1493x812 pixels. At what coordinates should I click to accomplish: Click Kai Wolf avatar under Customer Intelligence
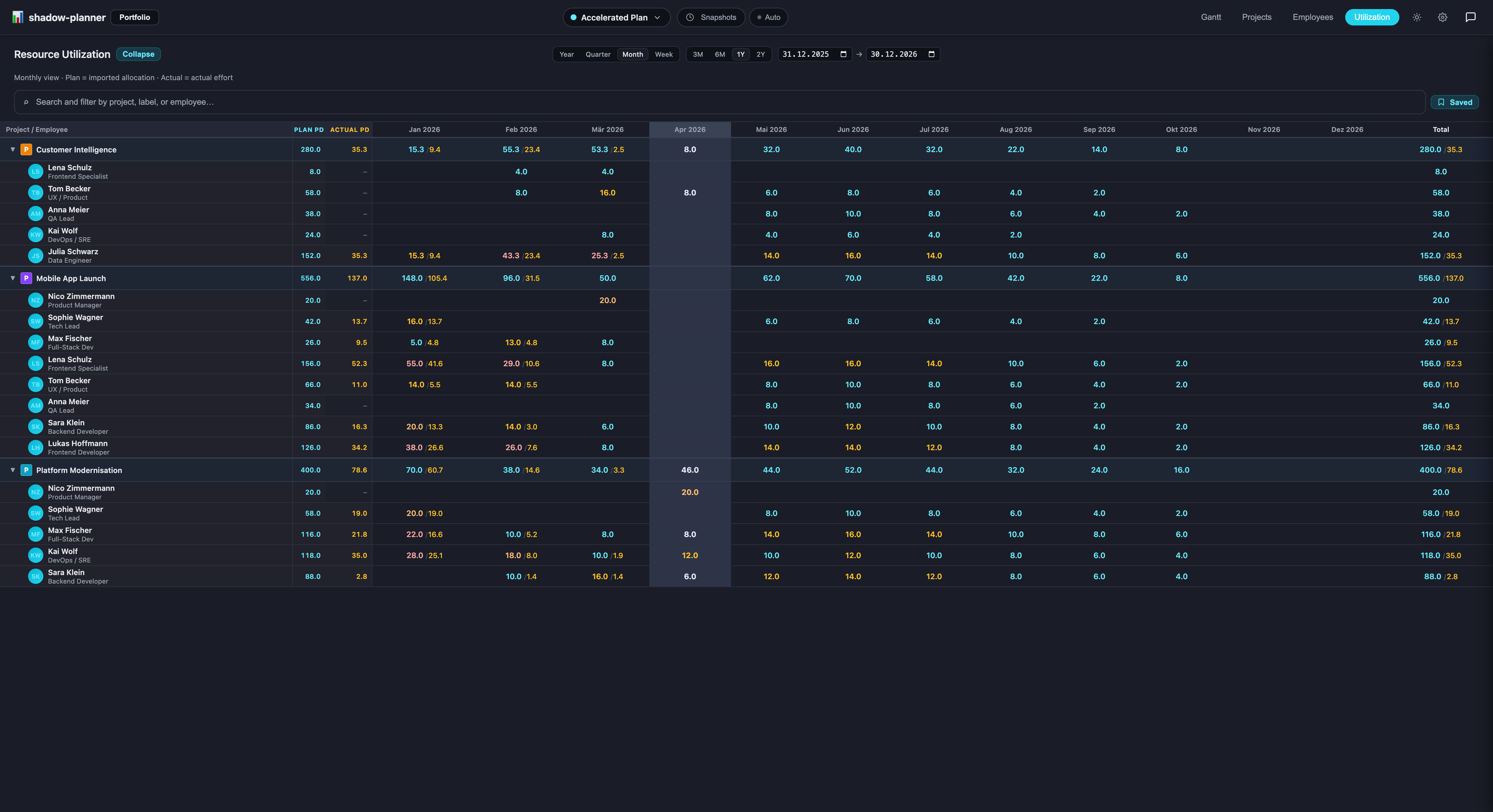(x=36, y=235)
